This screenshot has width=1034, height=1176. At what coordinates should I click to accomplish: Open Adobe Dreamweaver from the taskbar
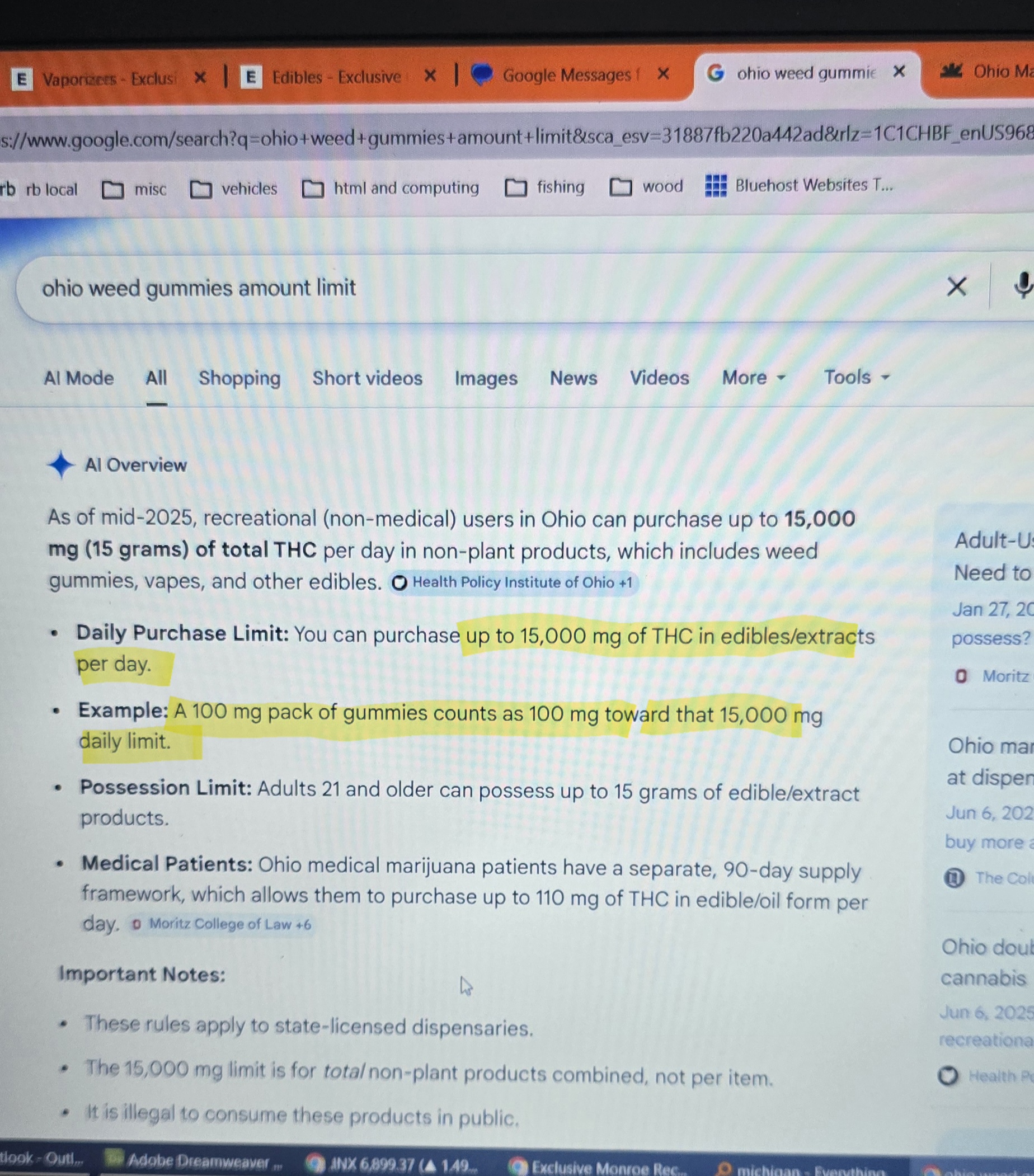[196, 1161]
